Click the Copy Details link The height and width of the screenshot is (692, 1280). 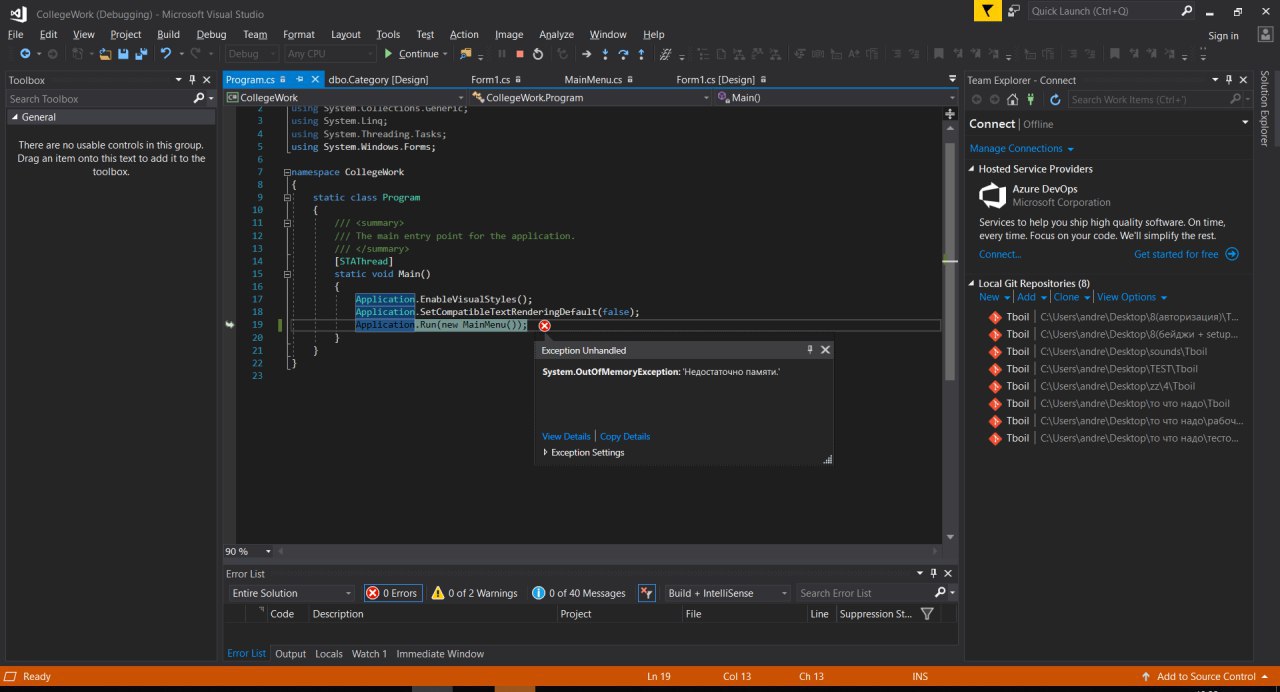pos(625,437)
